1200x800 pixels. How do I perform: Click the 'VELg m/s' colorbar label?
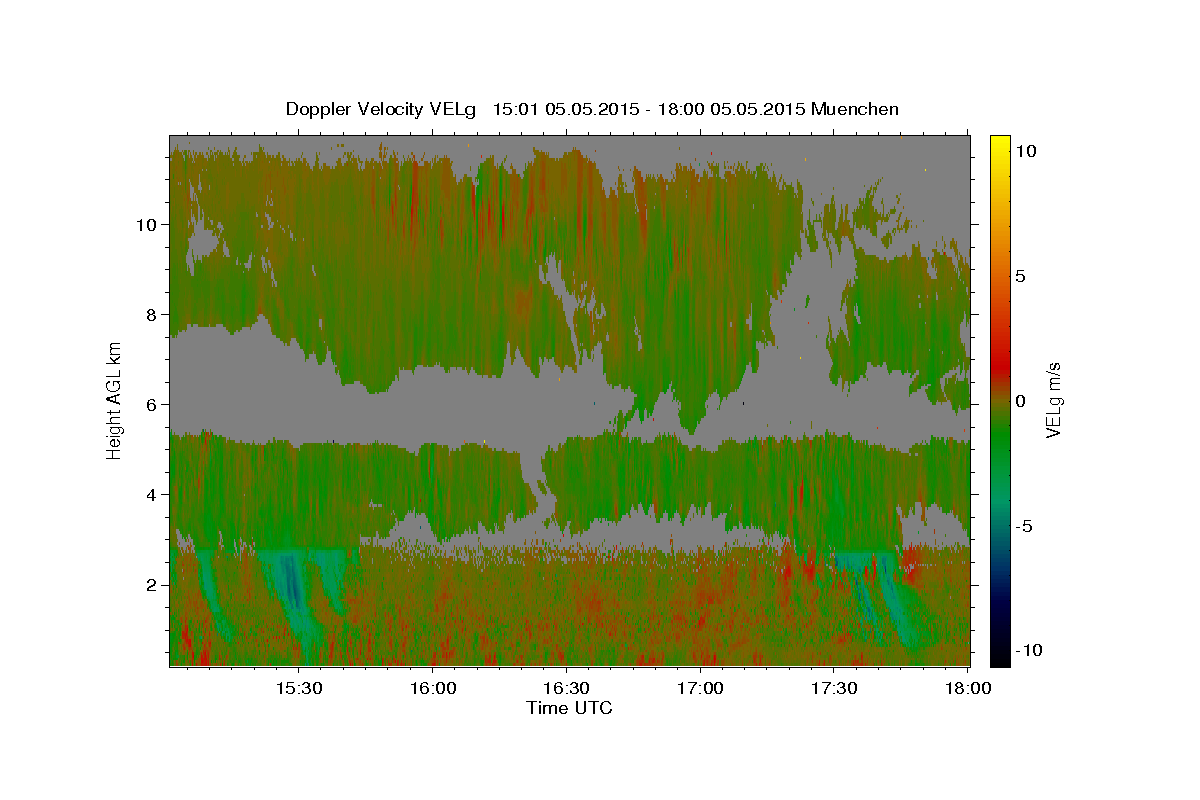coord(1053,402)
